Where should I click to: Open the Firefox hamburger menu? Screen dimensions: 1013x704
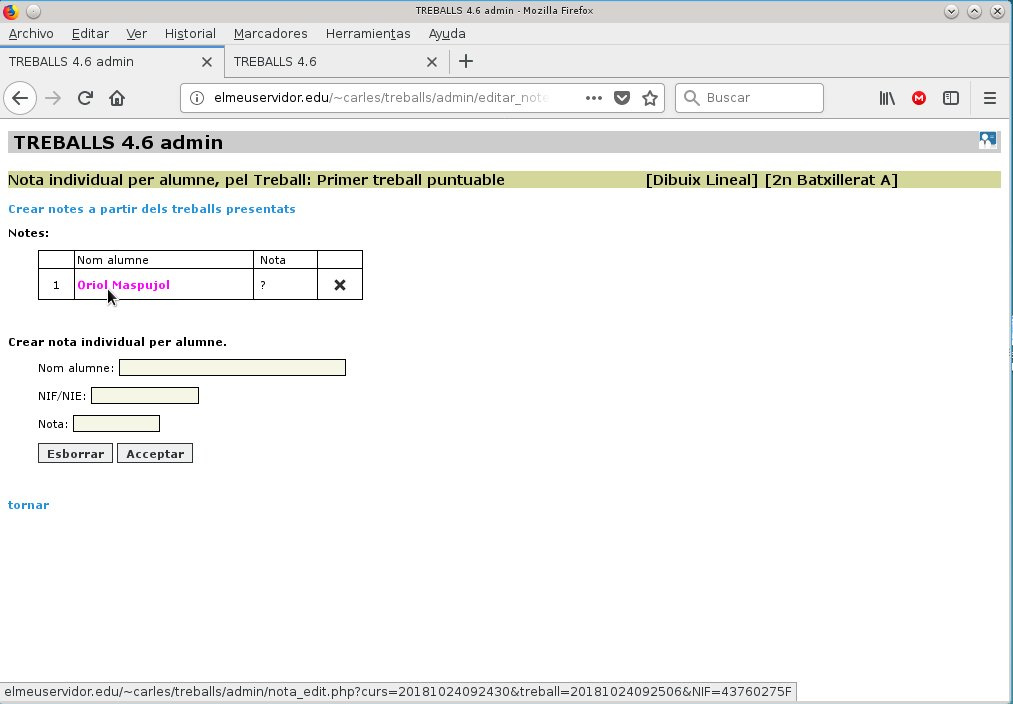point(990,98)
